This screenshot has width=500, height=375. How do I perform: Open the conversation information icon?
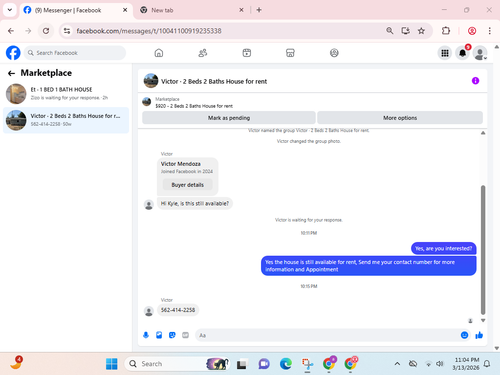pos(475,81)
